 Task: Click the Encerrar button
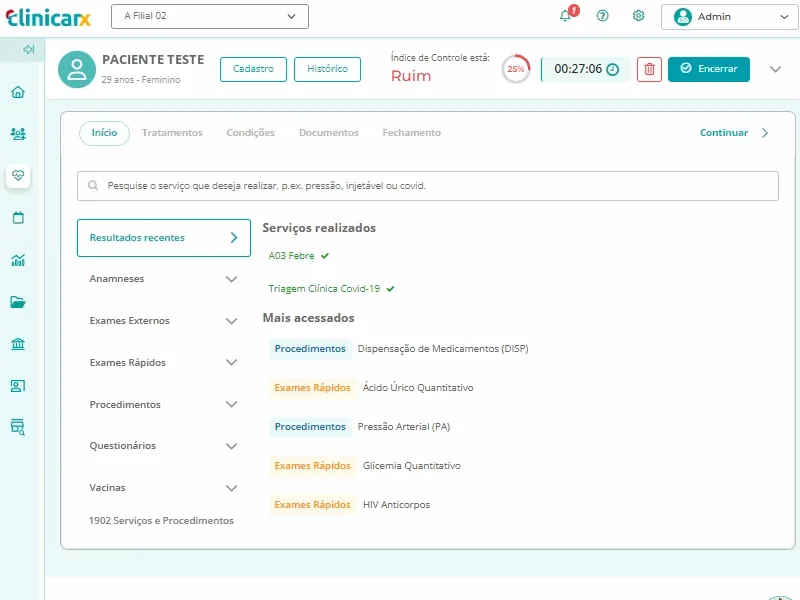pos(709,69)
